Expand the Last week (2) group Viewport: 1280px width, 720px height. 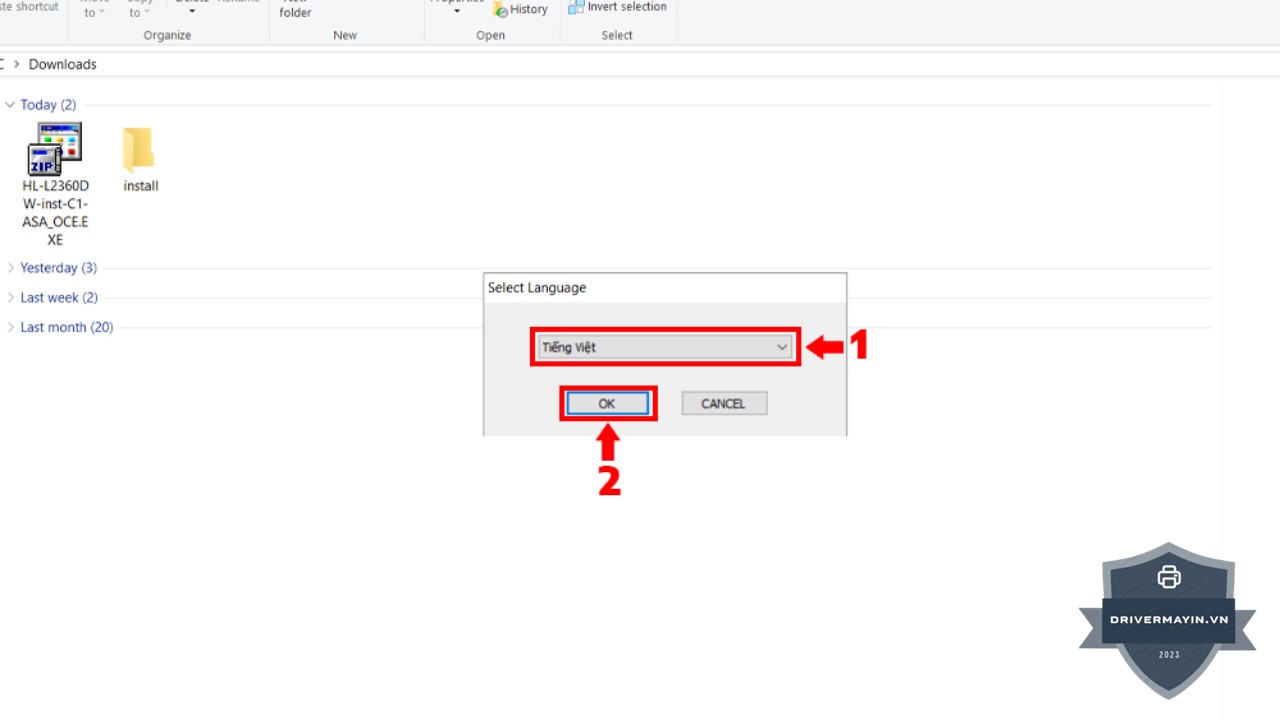[10, 298]
